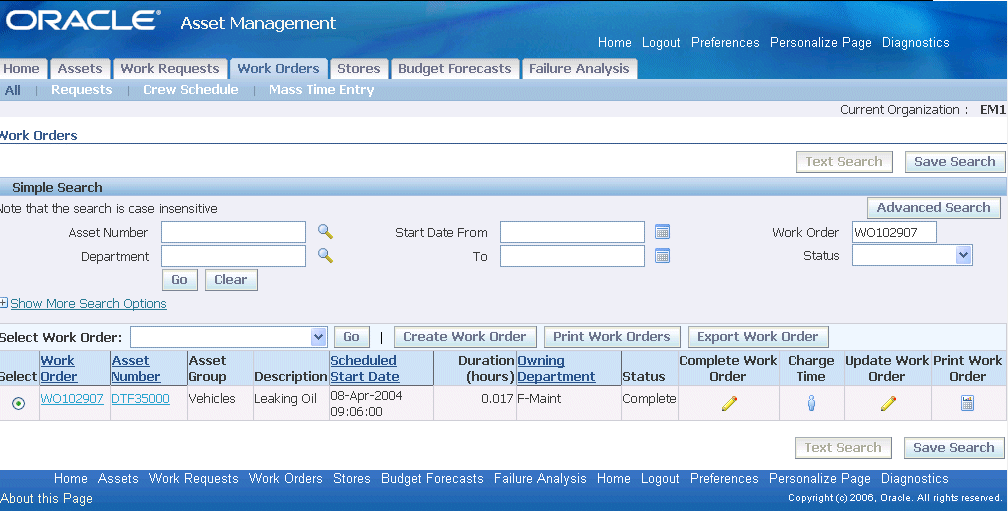1008x511 pixels.
Task: Focus the Start Date From field
Action: click(572, 232)
